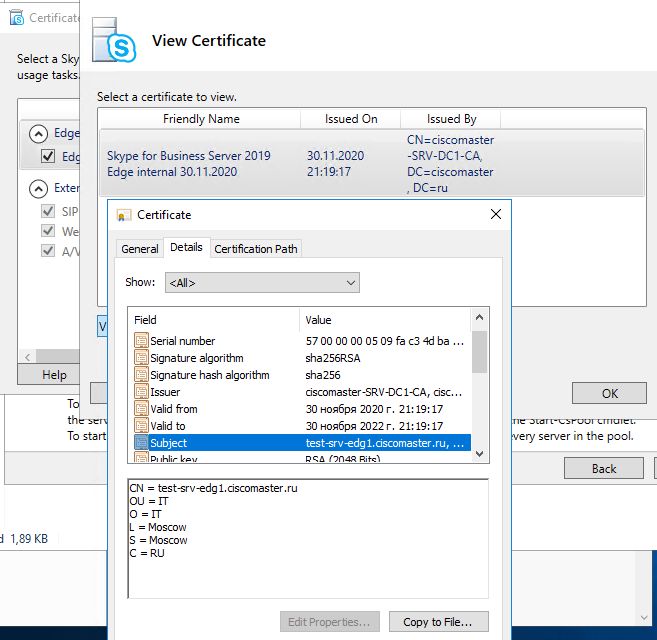This screenshot has width=657, height=640.
Task: Select the Valid from row
Action: pos(300,409)
